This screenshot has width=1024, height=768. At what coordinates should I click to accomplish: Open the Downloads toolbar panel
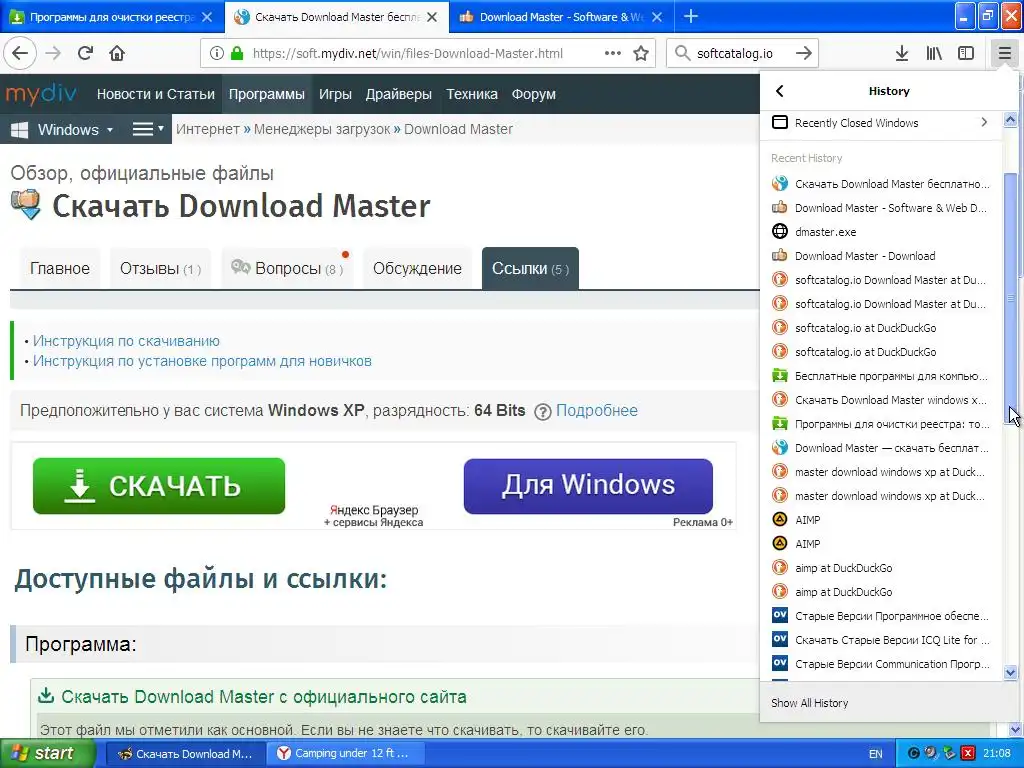902,53
